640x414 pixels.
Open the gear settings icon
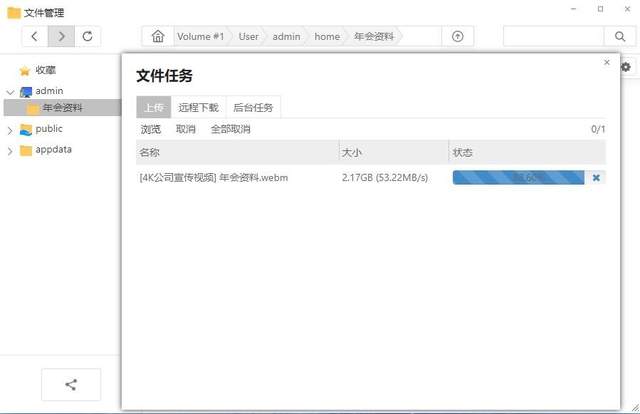pyautogui.click(x=626, y=67)
